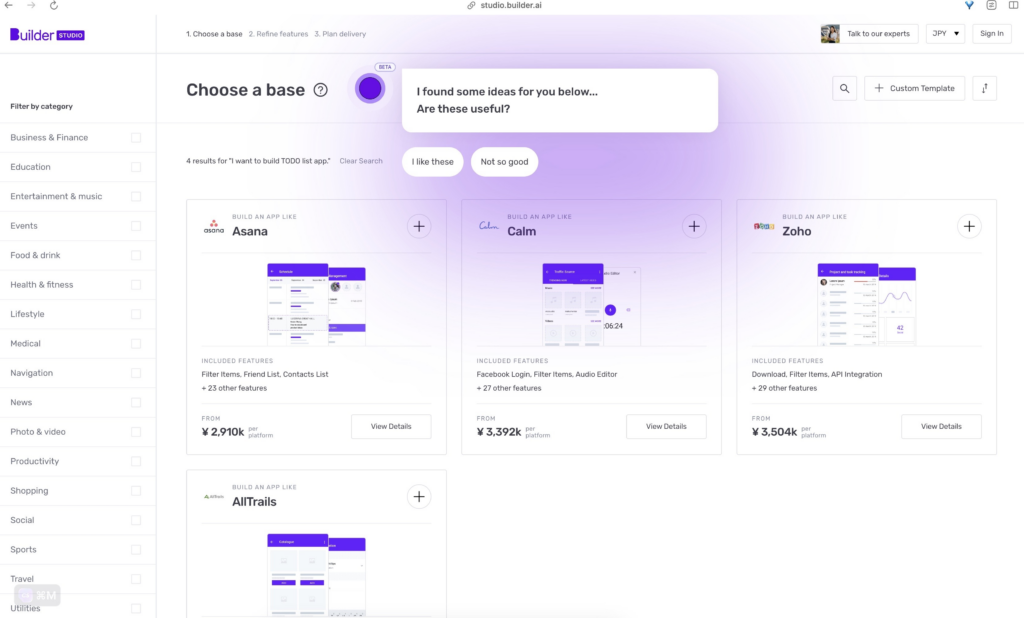Open the Calm app preview thumbnail
The image size is (1024, 618).
[x=592, y=304]
